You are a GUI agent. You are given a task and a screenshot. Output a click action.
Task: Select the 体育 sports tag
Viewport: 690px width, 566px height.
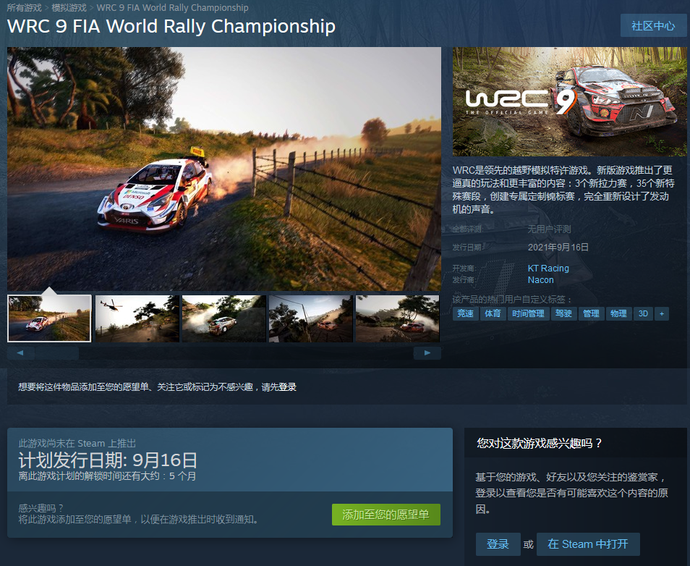point(492,314)
